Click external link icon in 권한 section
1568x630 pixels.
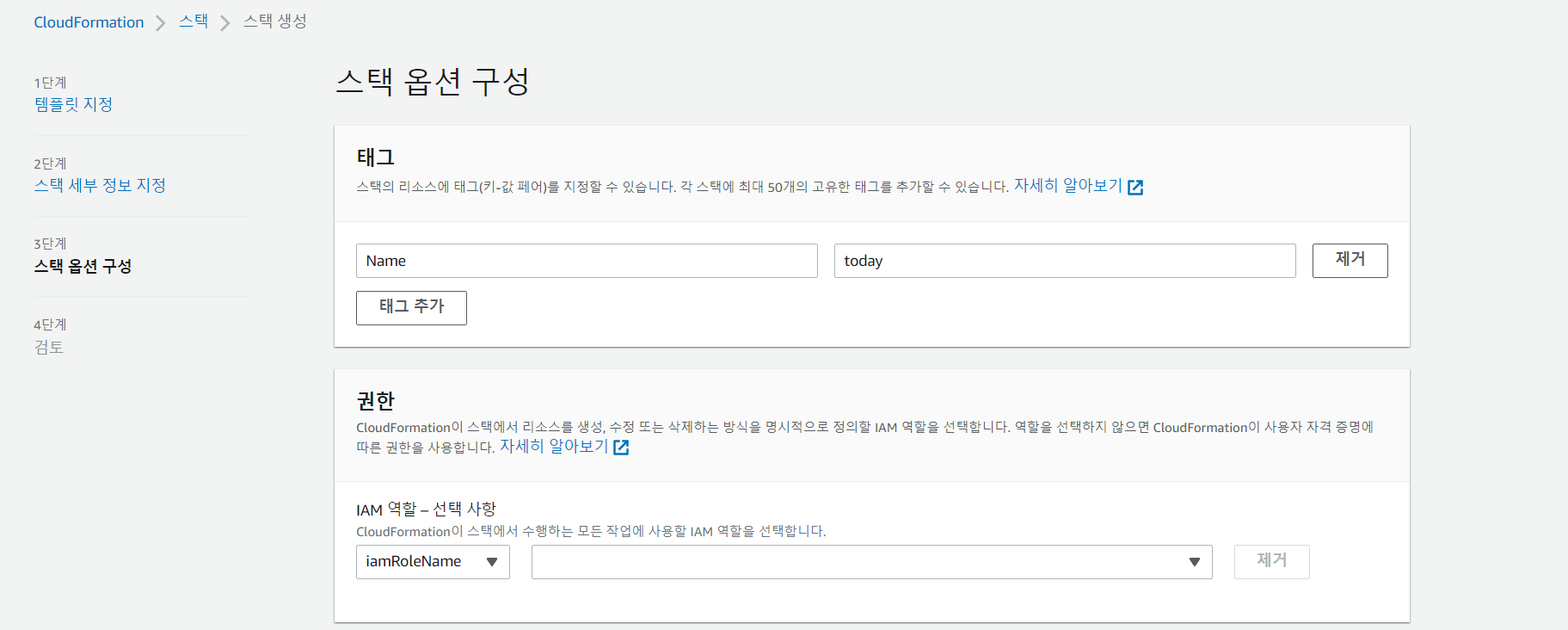(621, 448)
